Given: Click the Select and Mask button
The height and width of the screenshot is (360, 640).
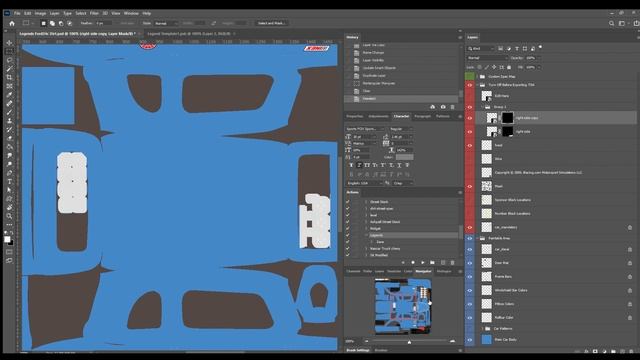Looking at the screenshot, I should coord(271,23).
